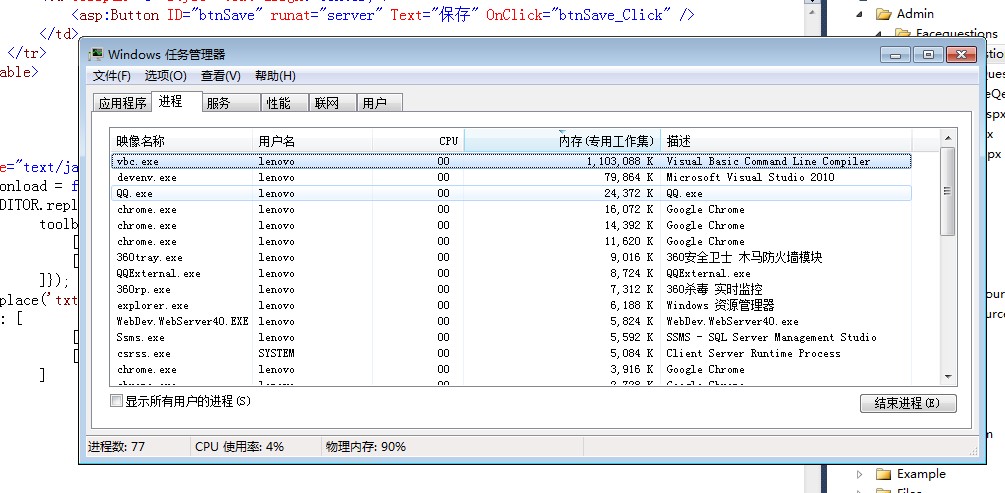This screenshot has height=493, width=1005.
Task: Sort by the CPU column header
Action: (x=418, y=141)
